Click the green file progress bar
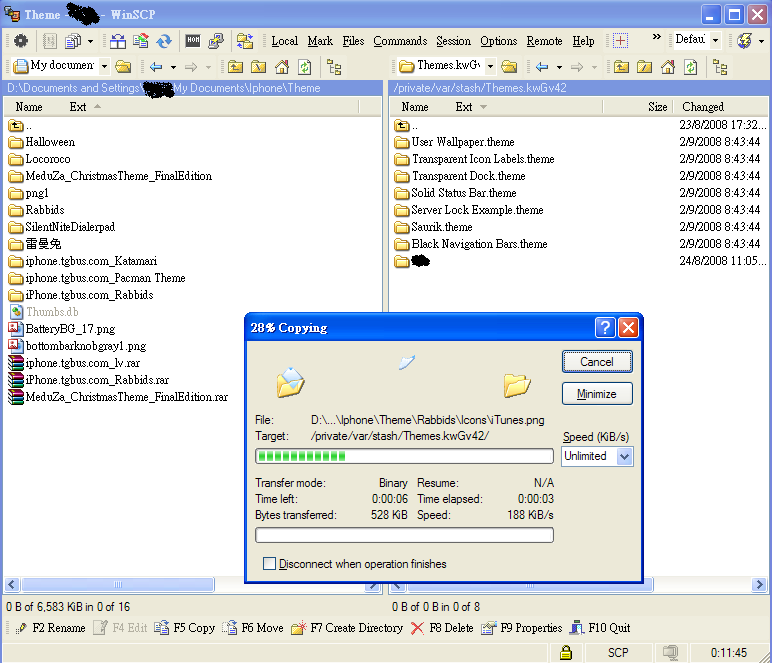 [x=405, y=456]
